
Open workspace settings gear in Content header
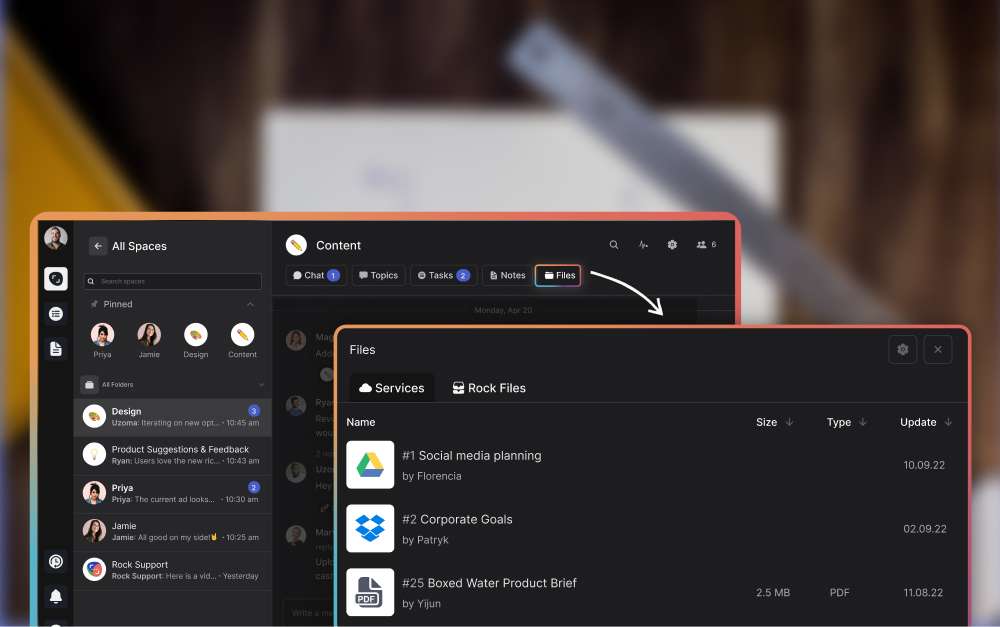(672, 244)
